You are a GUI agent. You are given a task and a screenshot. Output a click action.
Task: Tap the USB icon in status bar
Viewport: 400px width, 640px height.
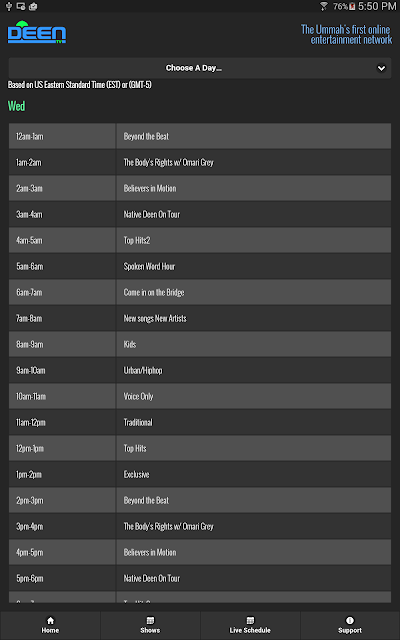click(x=9, y=6)
